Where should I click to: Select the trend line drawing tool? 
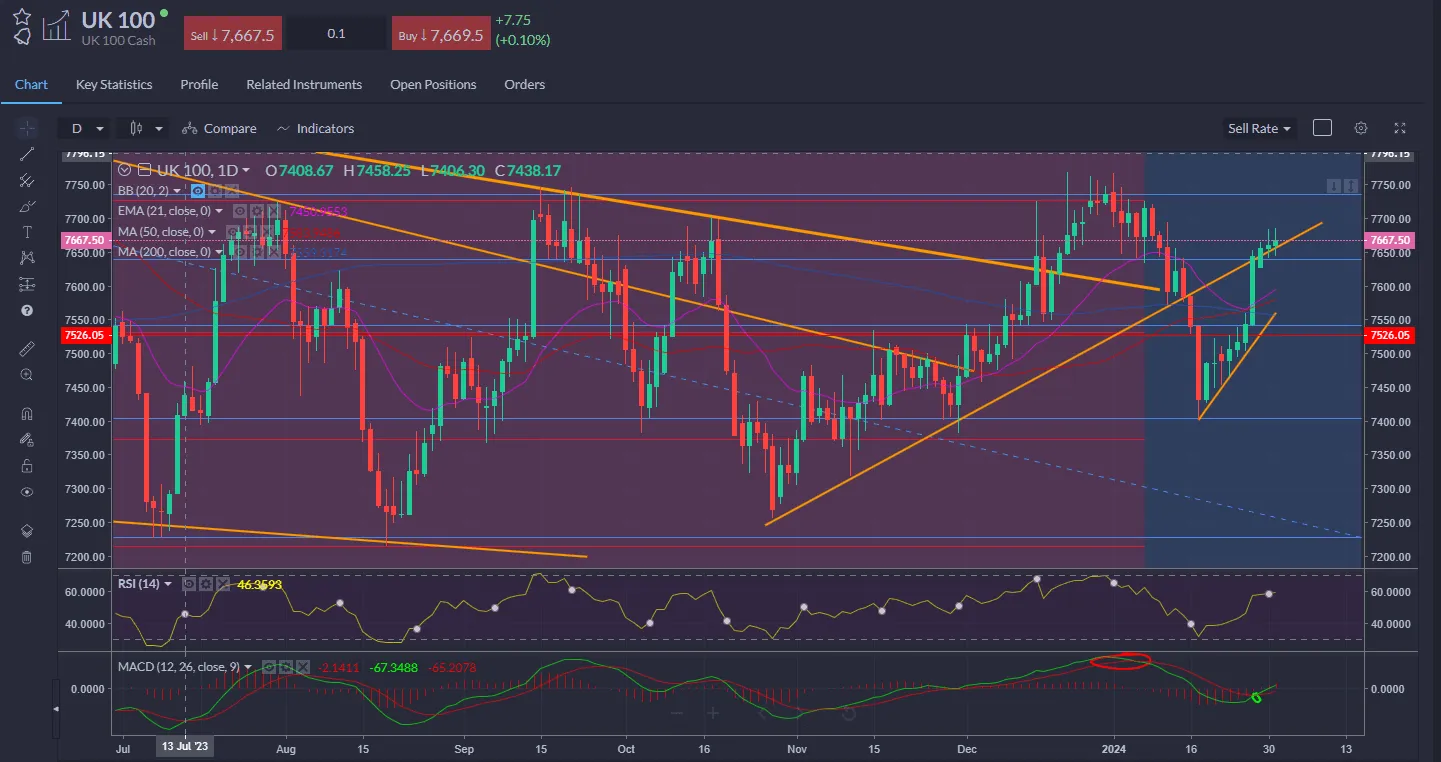(27, 154)
